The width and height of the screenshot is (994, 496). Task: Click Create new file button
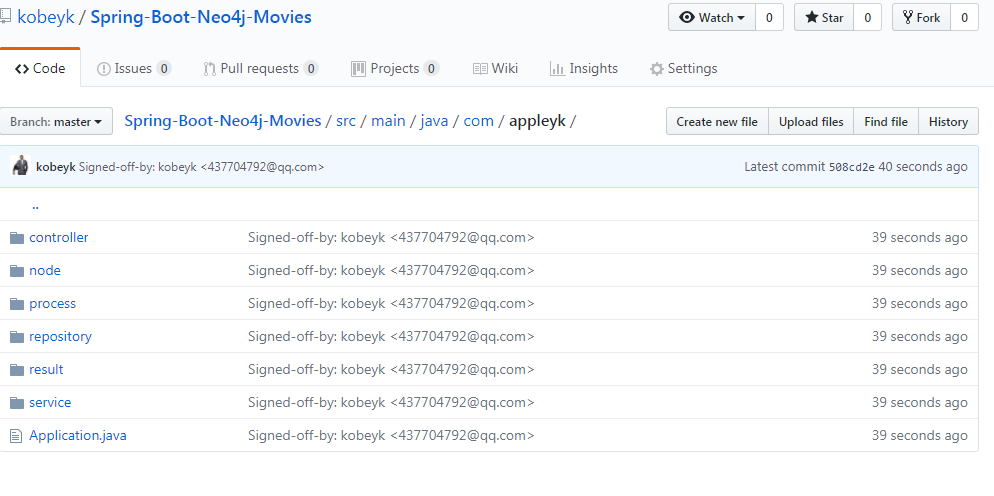pos(717,121)
